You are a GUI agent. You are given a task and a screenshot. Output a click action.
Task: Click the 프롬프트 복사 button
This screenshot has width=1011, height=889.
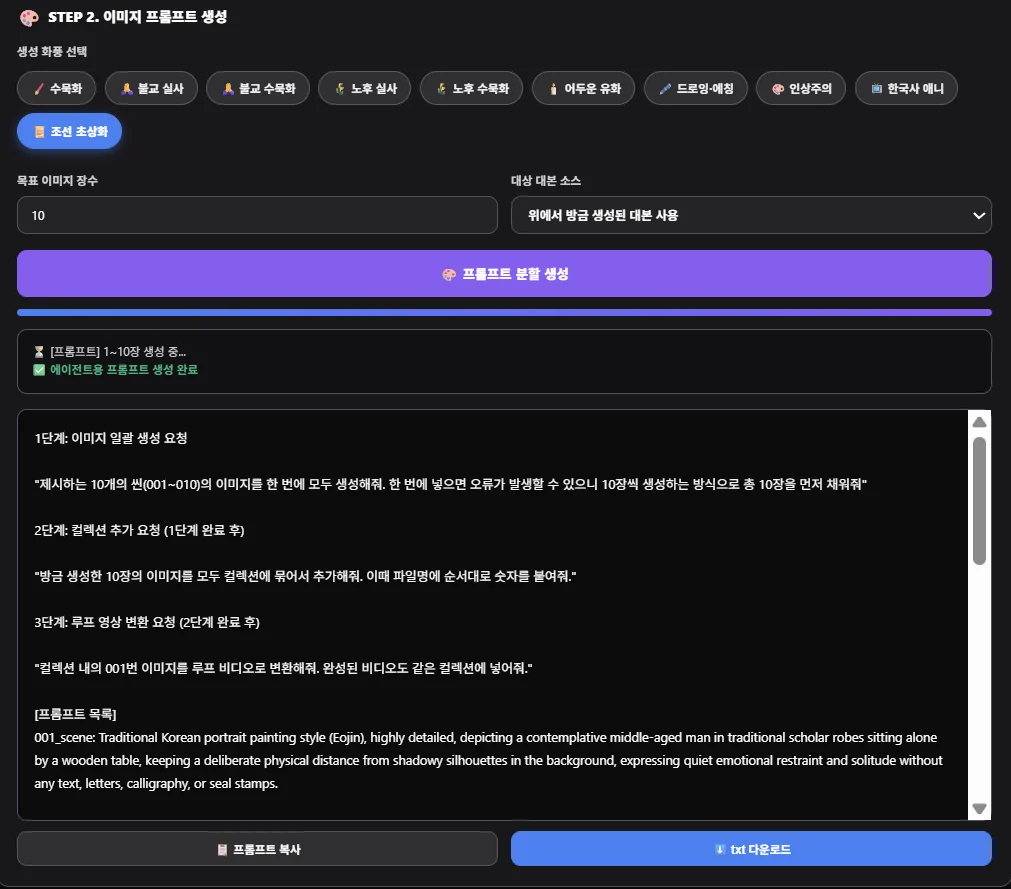pyautogui.click(x=257, y=849)
